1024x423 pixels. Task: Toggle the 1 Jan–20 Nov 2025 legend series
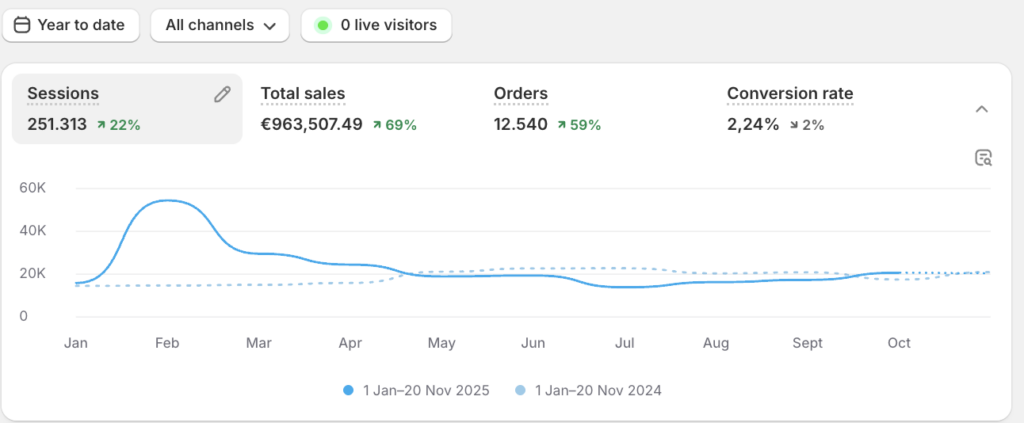[415, 390]
